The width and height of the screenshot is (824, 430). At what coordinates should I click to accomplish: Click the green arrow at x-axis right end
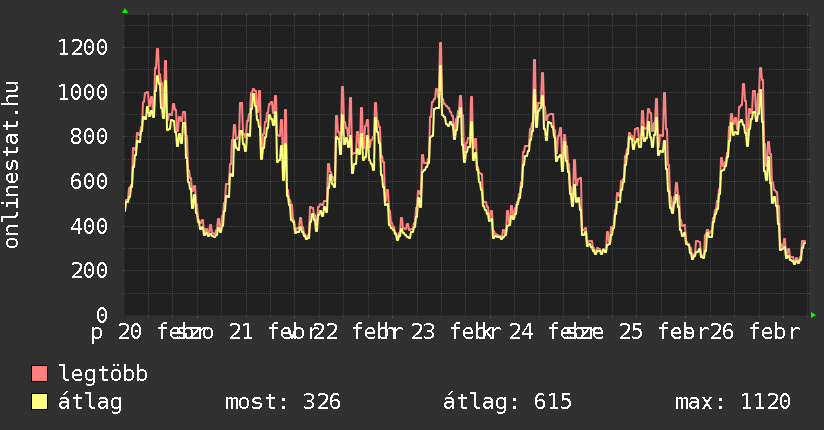[813, 315]
